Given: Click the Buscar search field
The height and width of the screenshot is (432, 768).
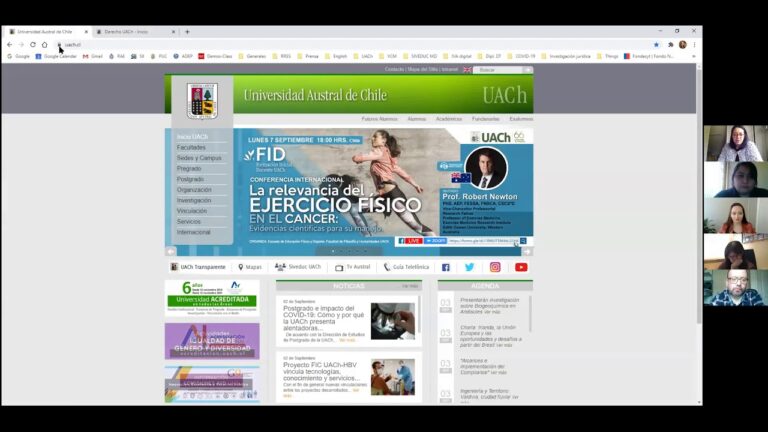Looking at the screenshot, I should coord(499,70).
